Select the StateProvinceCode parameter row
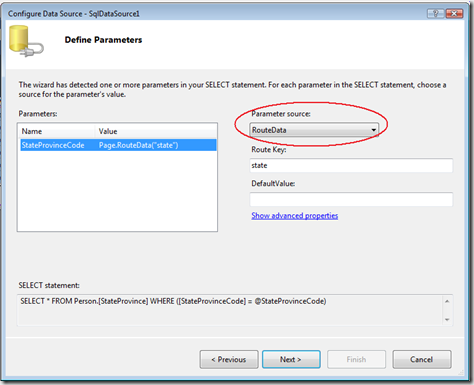Screen dimensions: 474x385 (118, 145)
